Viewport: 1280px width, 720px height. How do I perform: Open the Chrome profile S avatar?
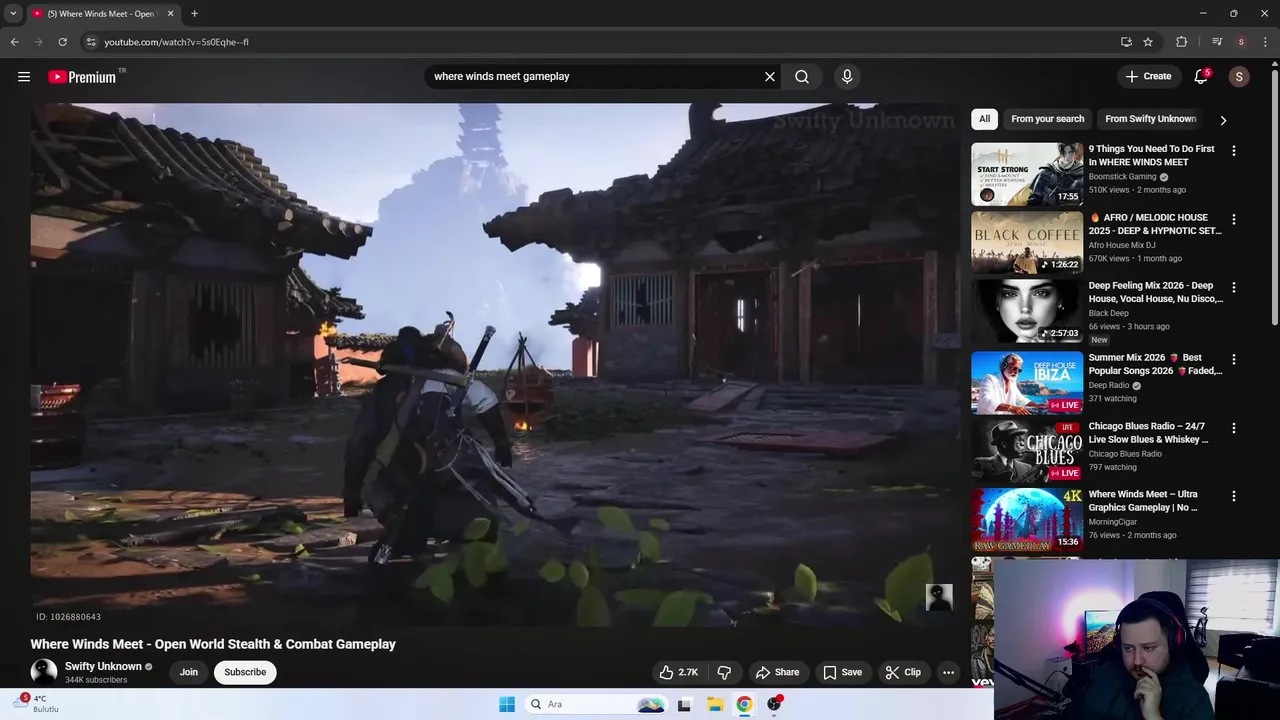click(x=1241, y=42)
